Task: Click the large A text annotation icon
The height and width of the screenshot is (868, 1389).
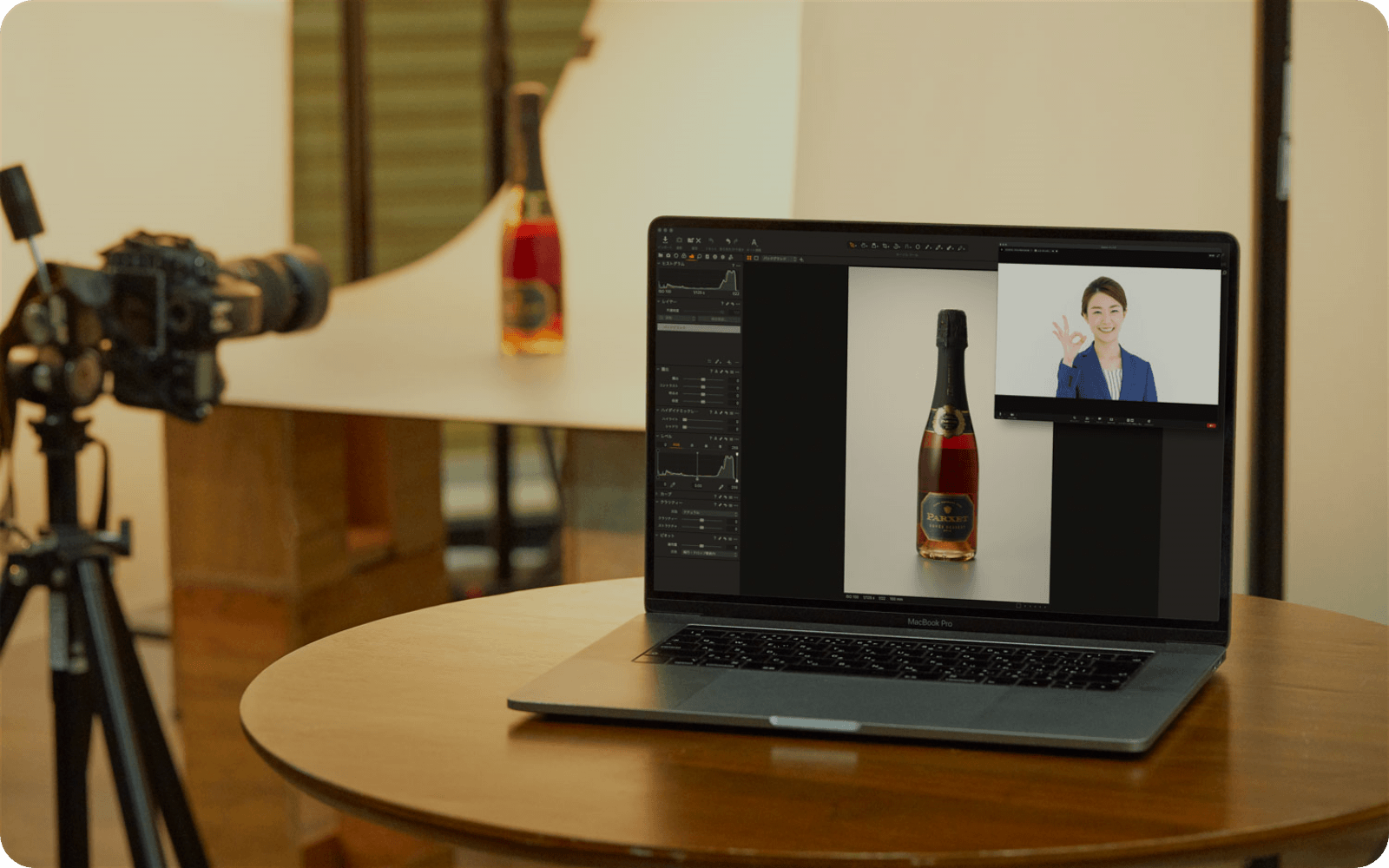Action: [x=754, y=242]
